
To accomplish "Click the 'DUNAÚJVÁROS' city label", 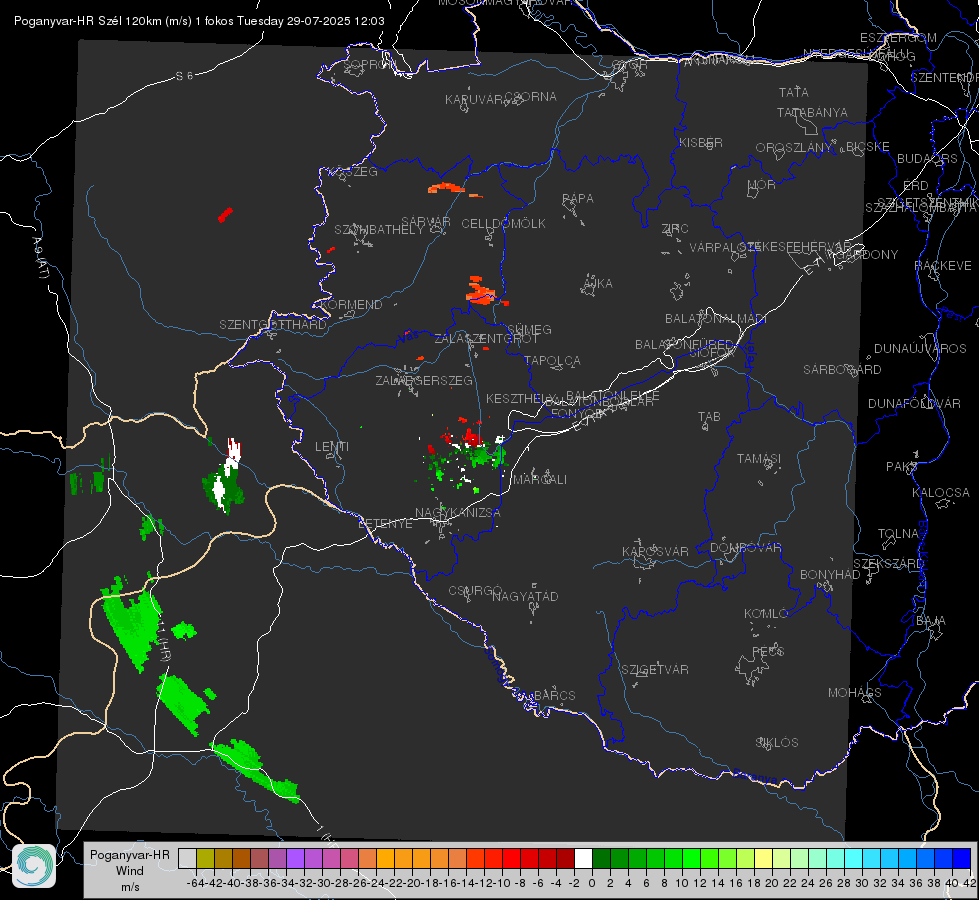I will 920,349.
